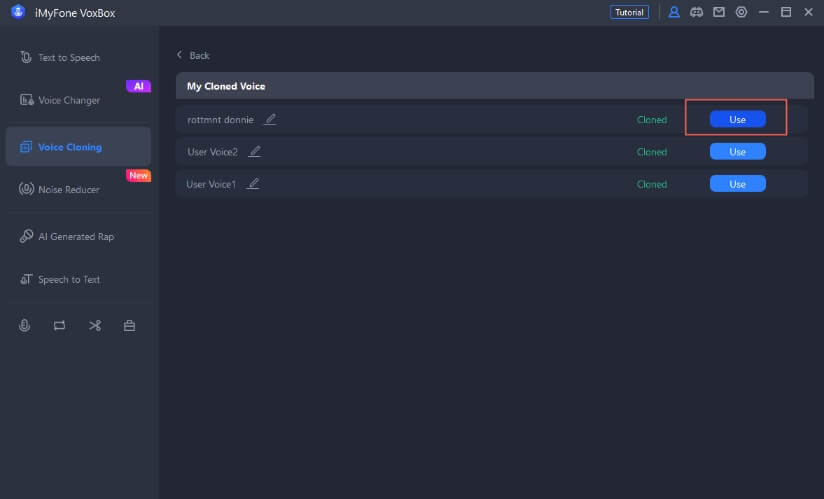Select the User Voice1 name text

click(211, 184)
